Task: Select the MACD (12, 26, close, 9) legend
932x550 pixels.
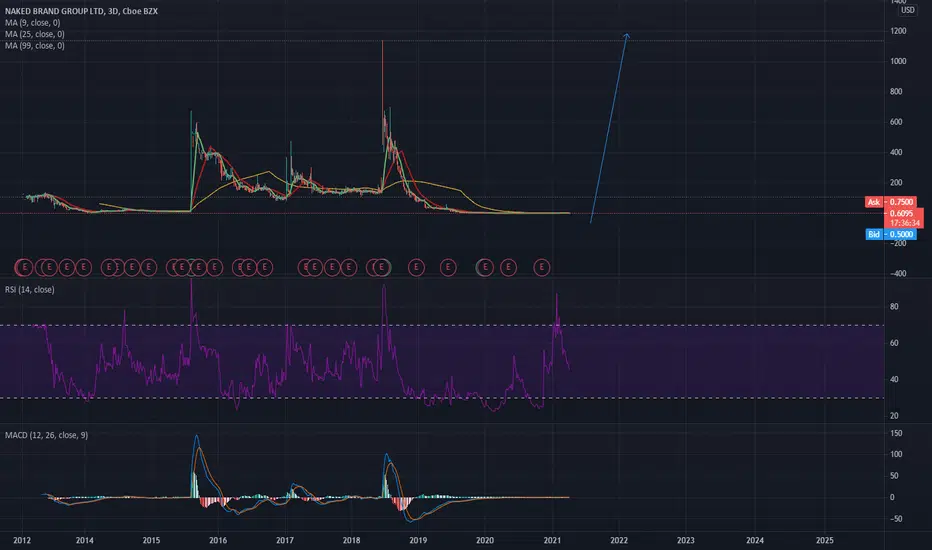Action: tap(46, 435)
